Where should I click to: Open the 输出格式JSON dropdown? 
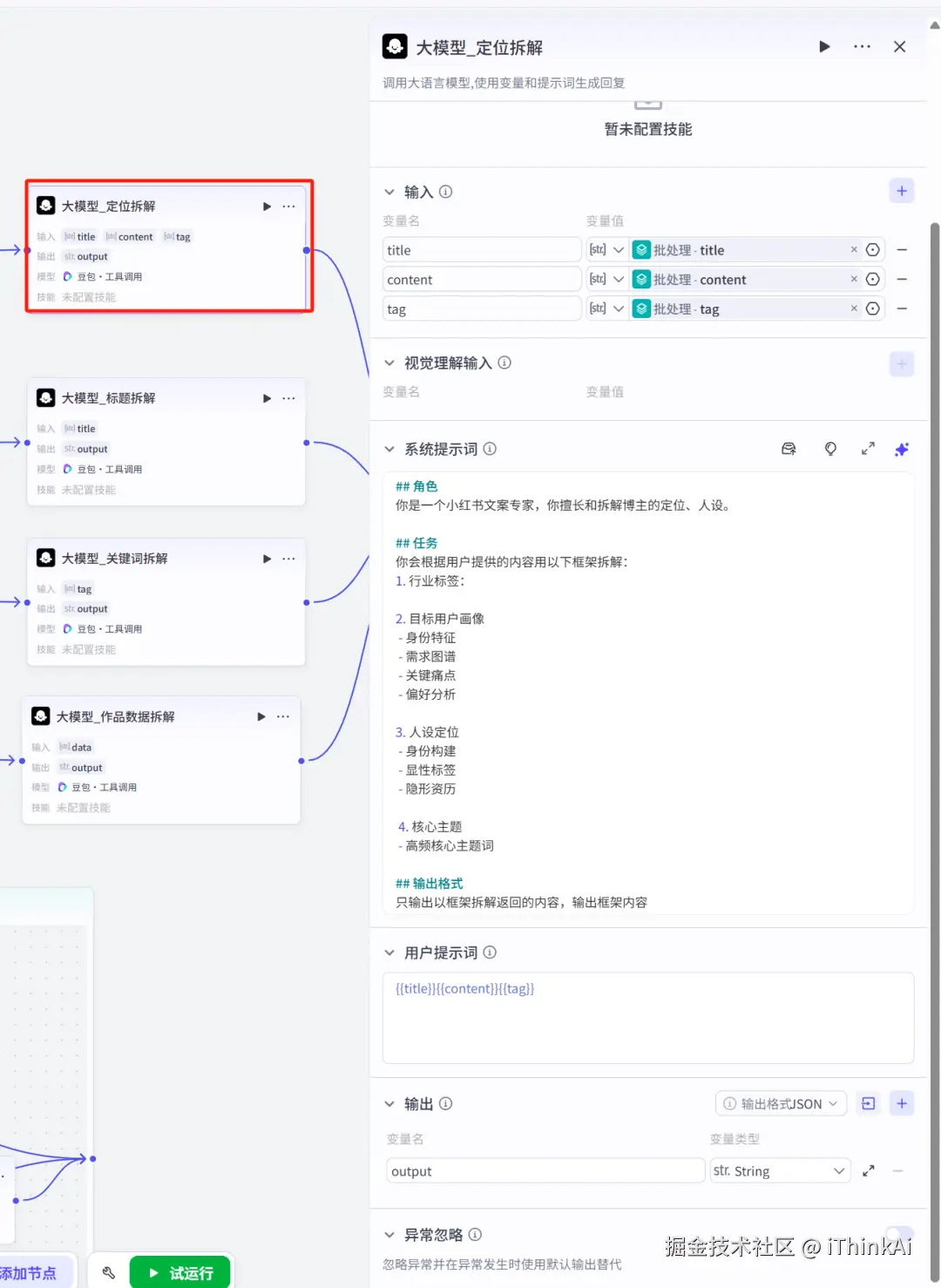click(780, 1103)
